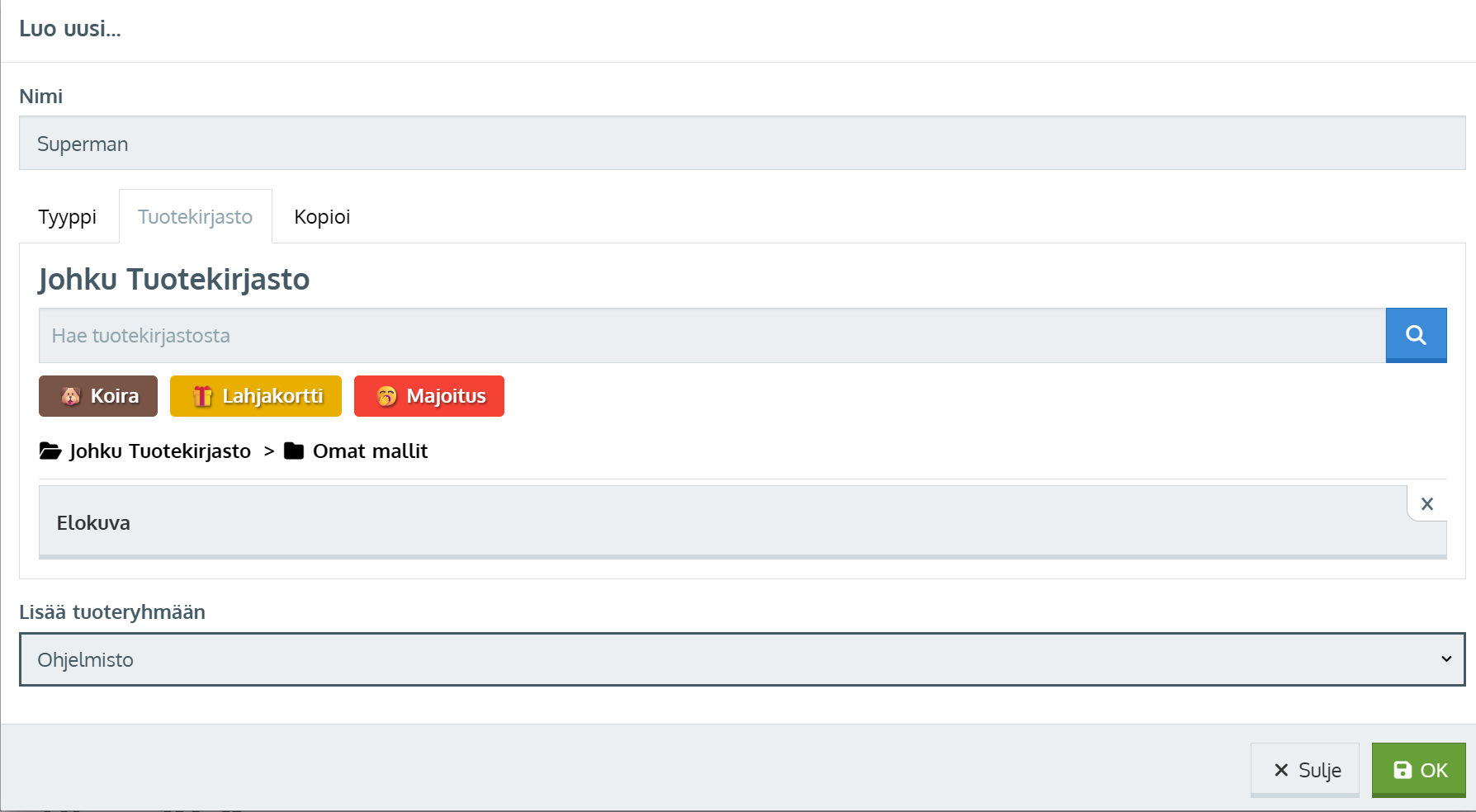The height and width of the screenshot is (812, 1476).
Task: Click the dog emoji on Koira
Action: tap(71, 396)
